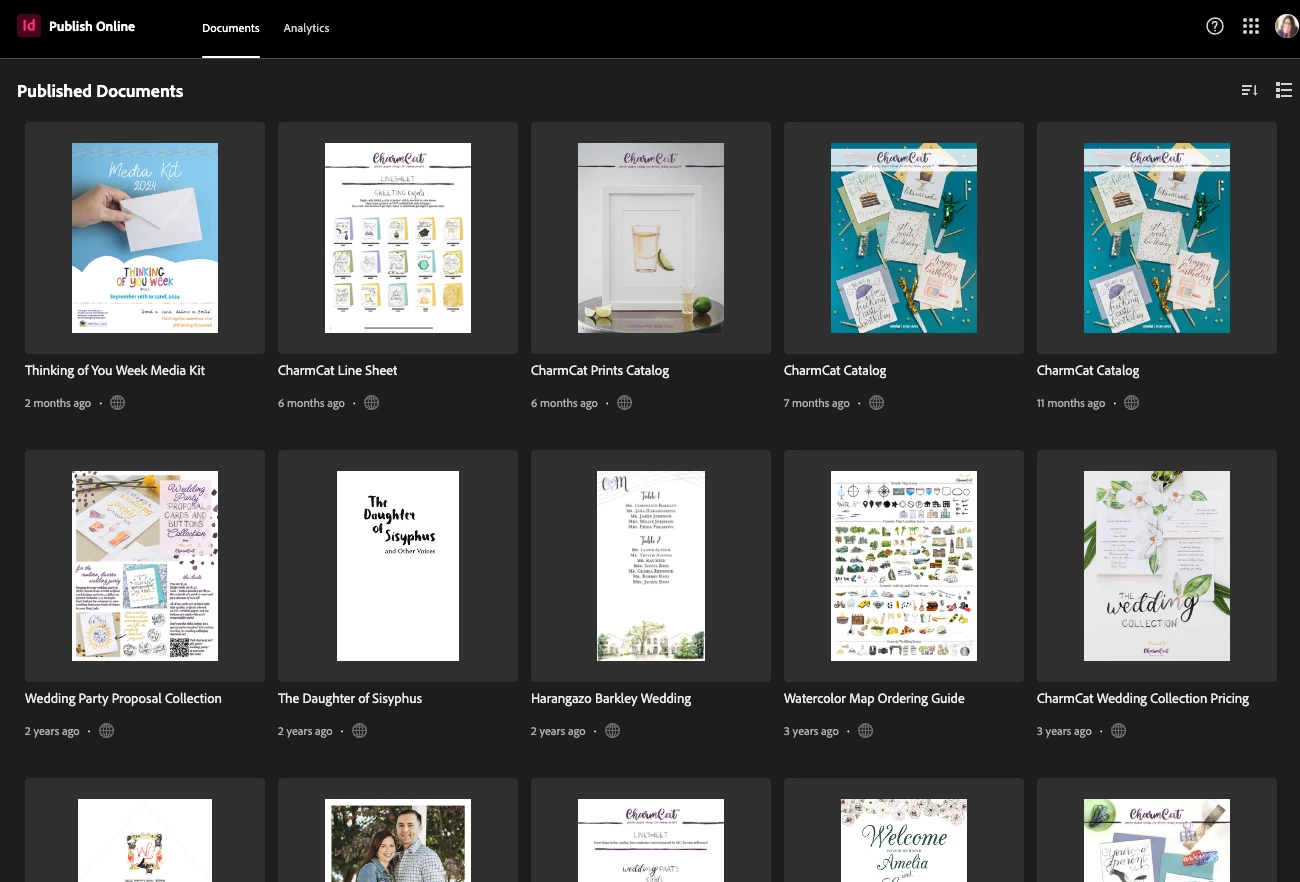Image resolution: width=1300 pixels, height=882 pixels.
Task: Click the framed drink print thumbnail
Action: tap(651, 238)
